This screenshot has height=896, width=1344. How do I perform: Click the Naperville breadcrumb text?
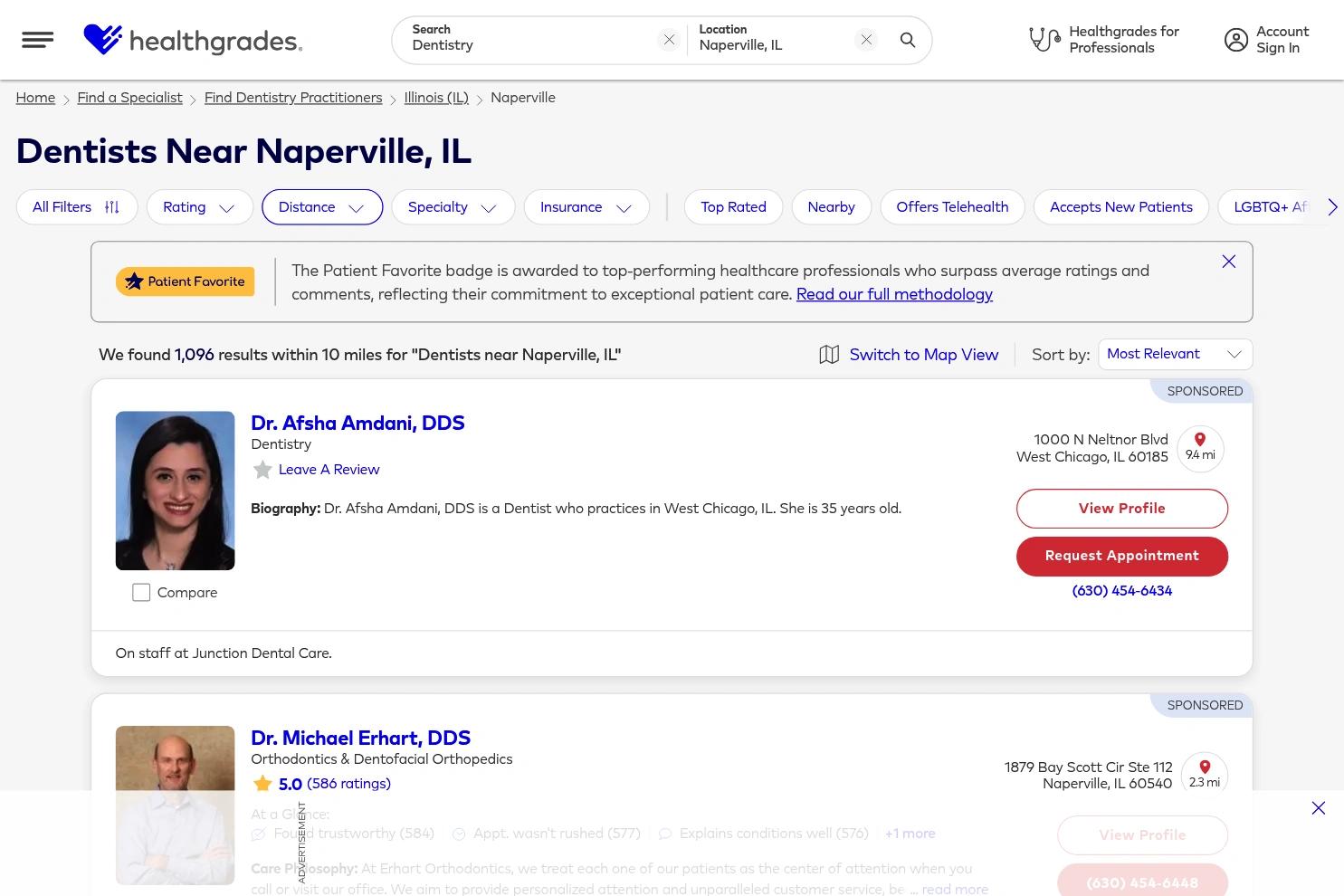[x=523, y=98]
